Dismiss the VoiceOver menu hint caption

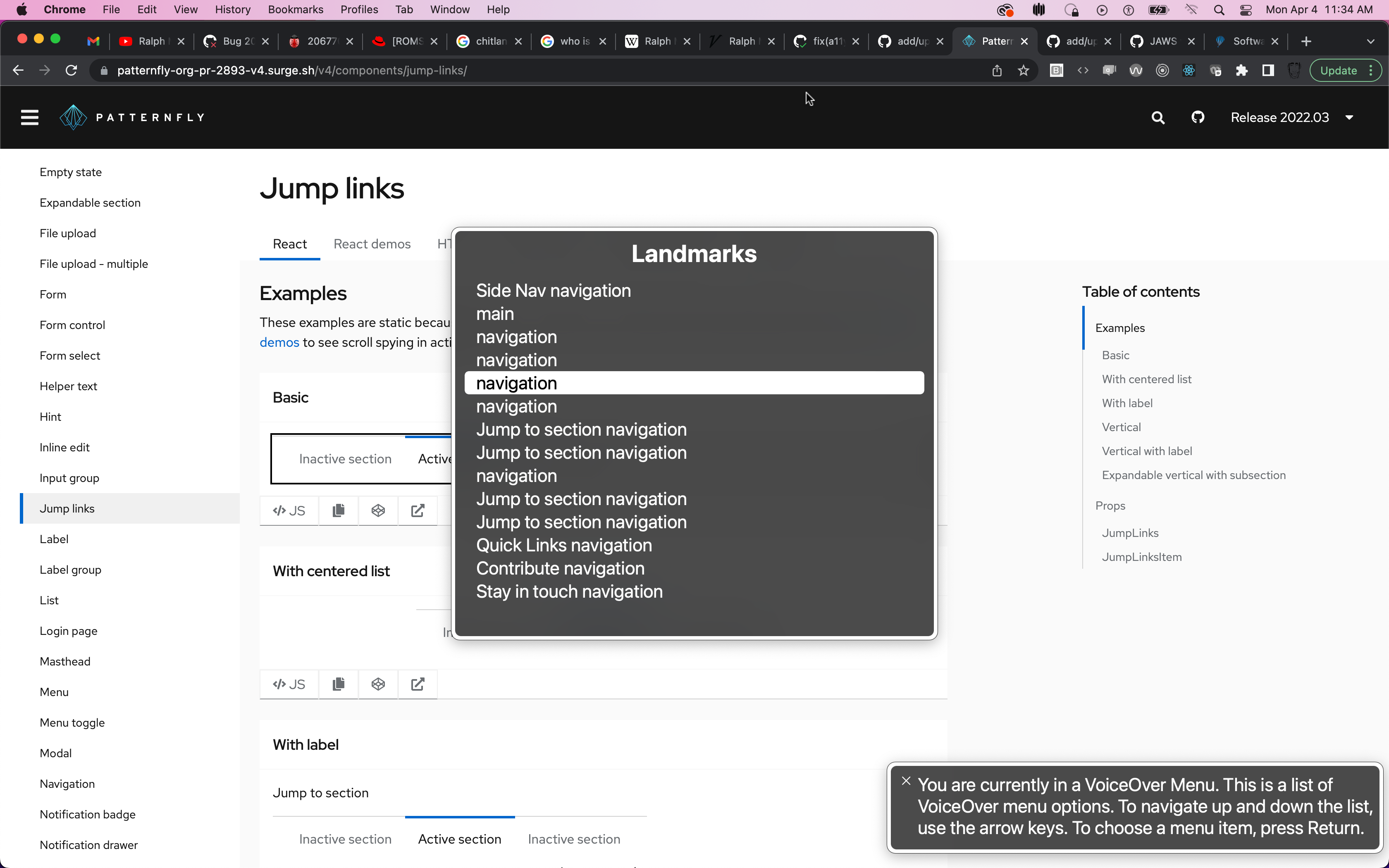coord(906,781)
